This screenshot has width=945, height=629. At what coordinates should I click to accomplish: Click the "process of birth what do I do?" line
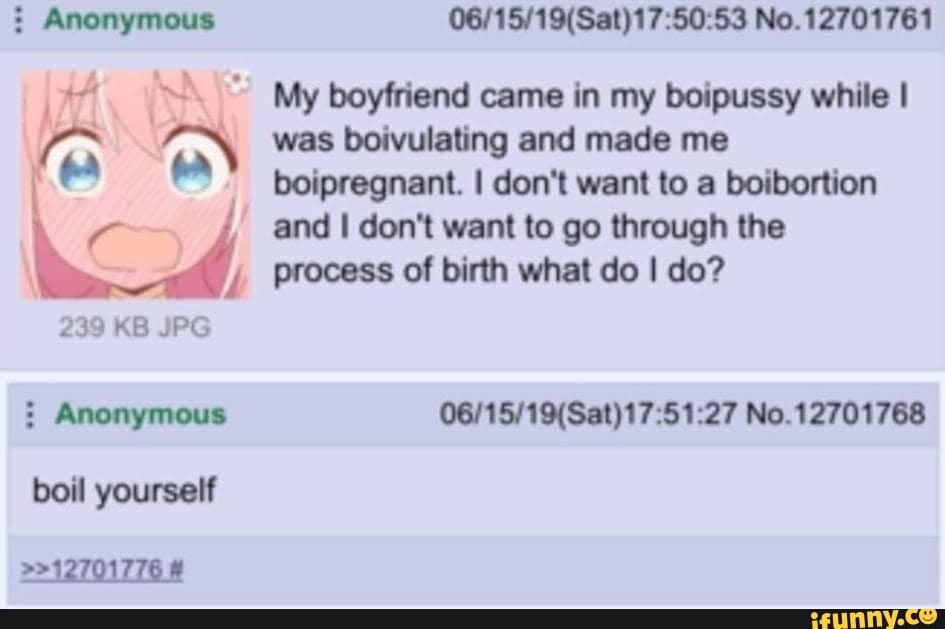[498, 271]
